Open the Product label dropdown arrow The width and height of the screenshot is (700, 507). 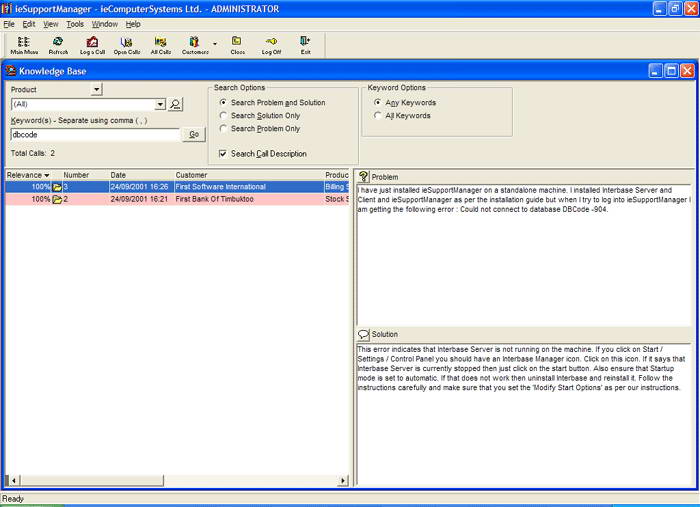pos(96,89)
